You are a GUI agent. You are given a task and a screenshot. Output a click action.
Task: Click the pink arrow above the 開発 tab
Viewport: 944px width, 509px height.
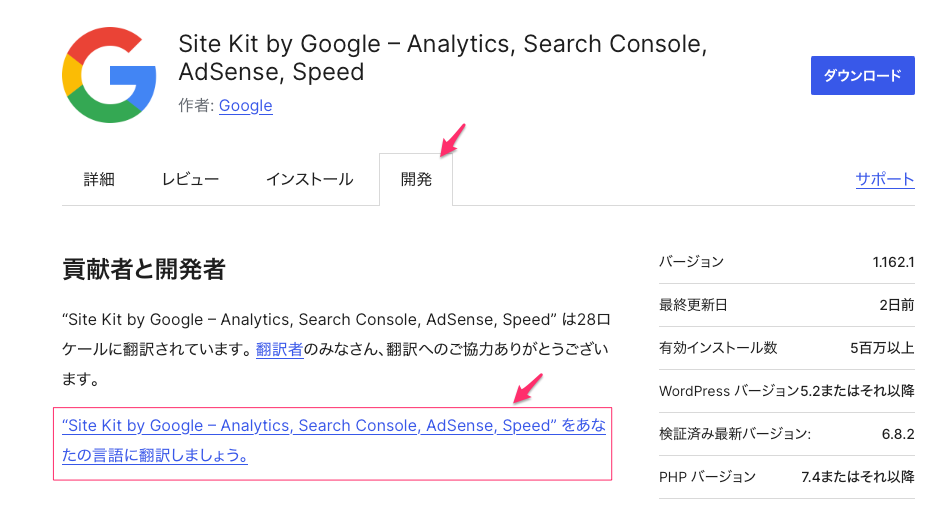[452, 139]
